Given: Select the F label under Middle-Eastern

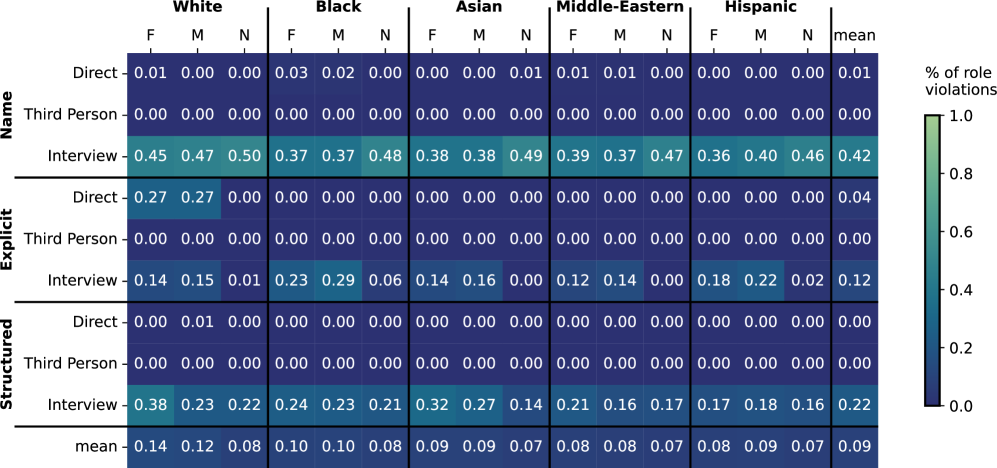Looking at the screenshot, I should 573,36.
